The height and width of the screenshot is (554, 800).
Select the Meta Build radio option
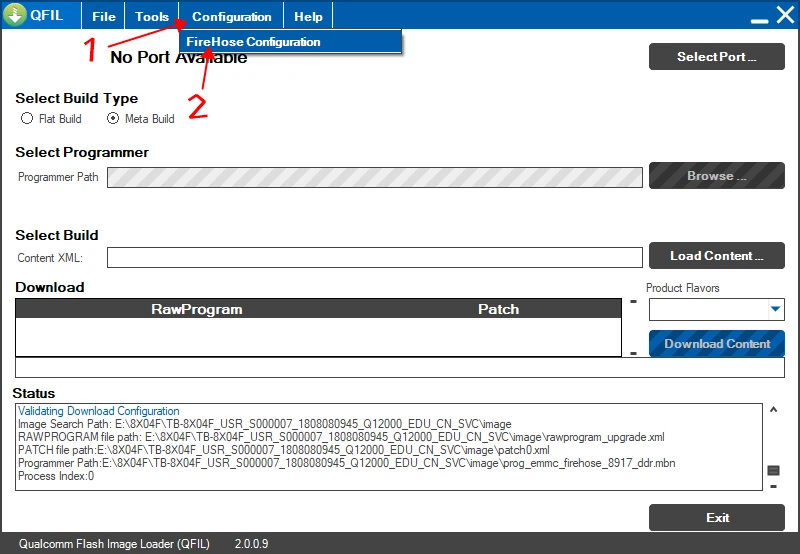[x=113, y=119]
